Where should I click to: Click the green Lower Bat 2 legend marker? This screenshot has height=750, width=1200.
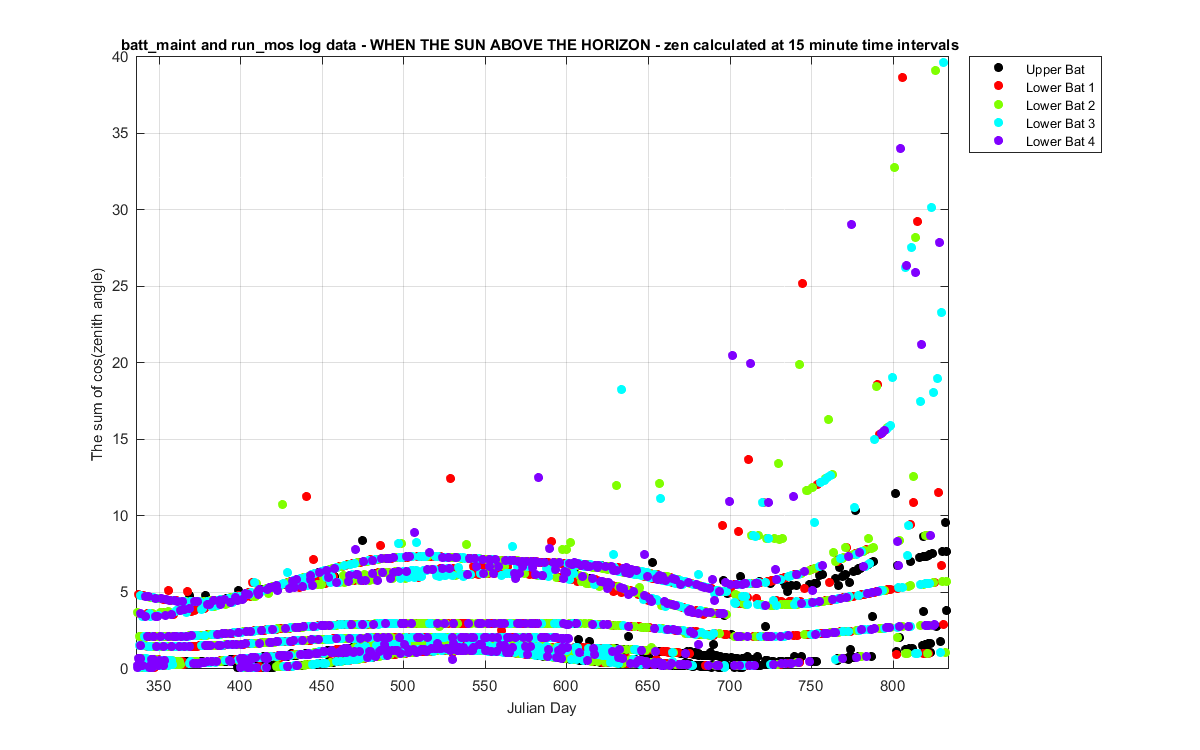[996, 105]
